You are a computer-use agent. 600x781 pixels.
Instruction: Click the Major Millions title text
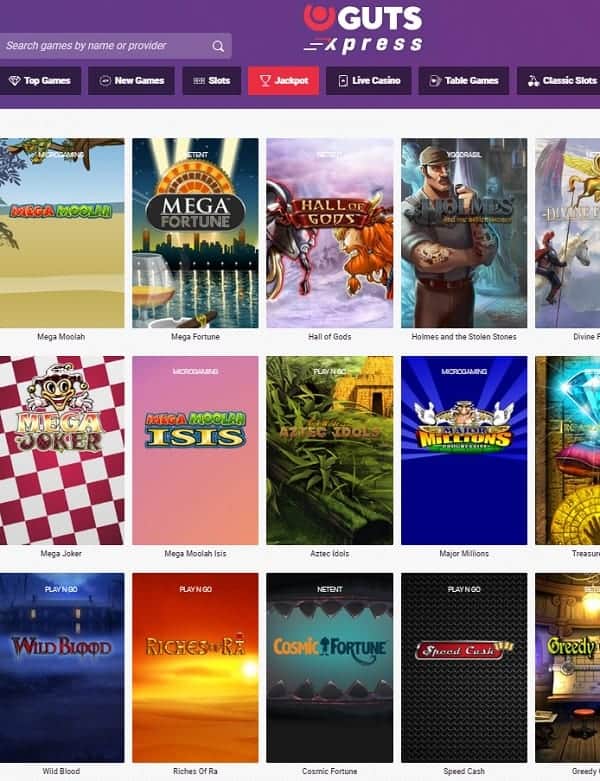[464, 553]
